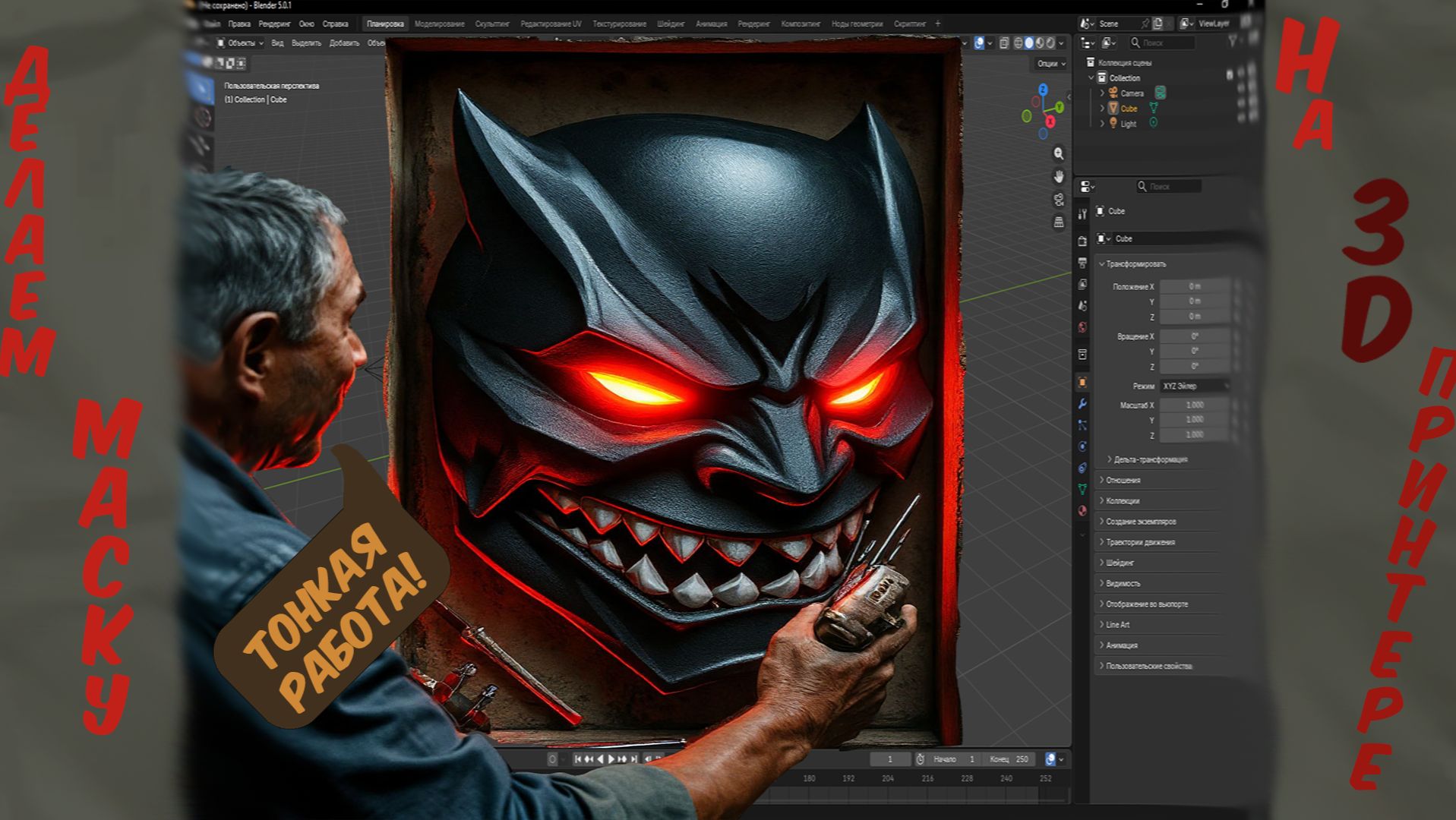Viewport: 1456px width, 820px height.
Task: Open the Объекты mode dropdown in viewport header
Action: (240, 43)
